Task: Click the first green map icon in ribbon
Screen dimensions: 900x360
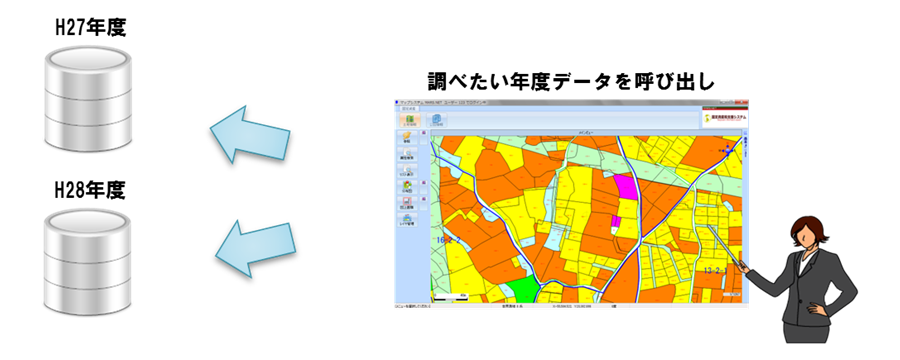Action: point(410,119)
